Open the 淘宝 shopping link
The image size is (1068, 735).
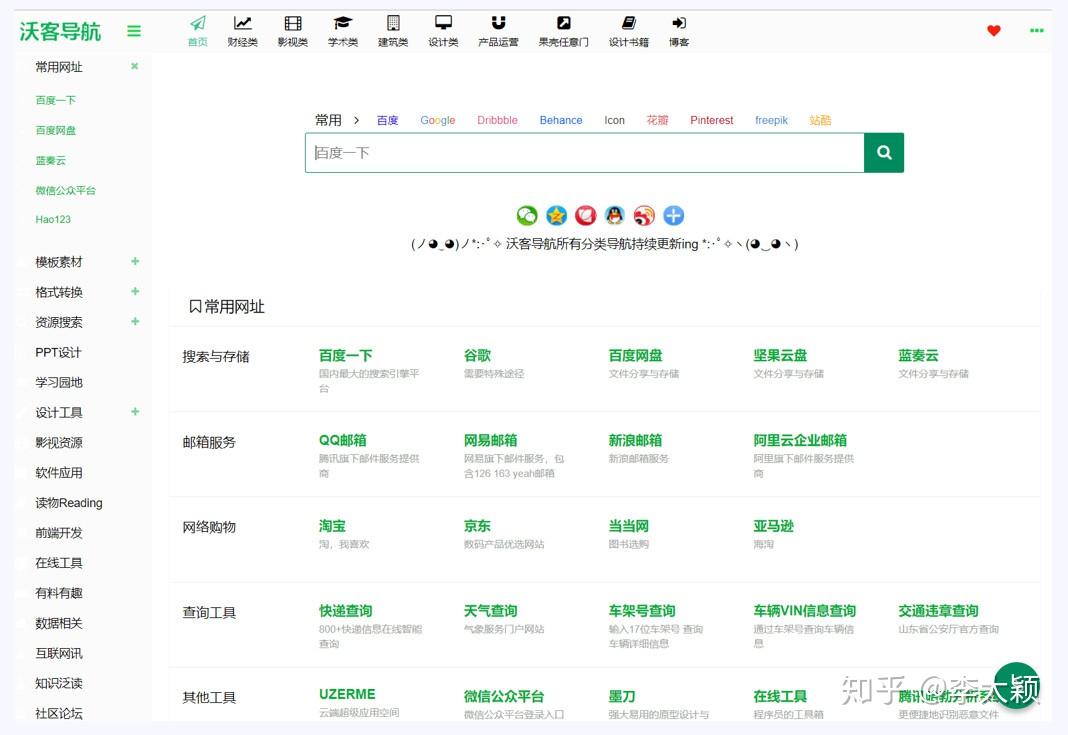(332, 525)
